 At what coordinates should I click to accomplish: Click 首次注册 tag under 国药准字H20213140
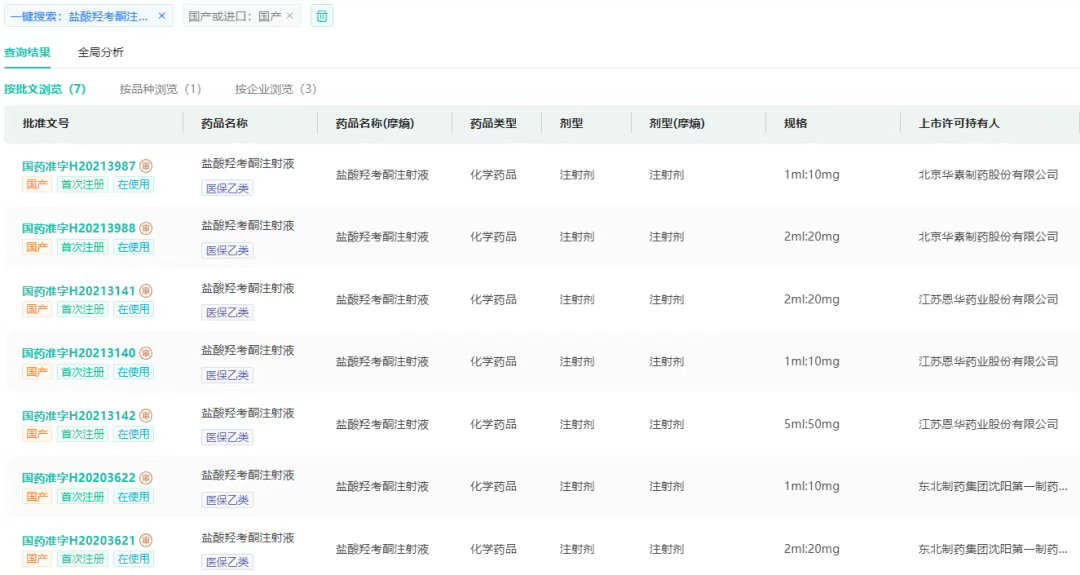point(82,372)
